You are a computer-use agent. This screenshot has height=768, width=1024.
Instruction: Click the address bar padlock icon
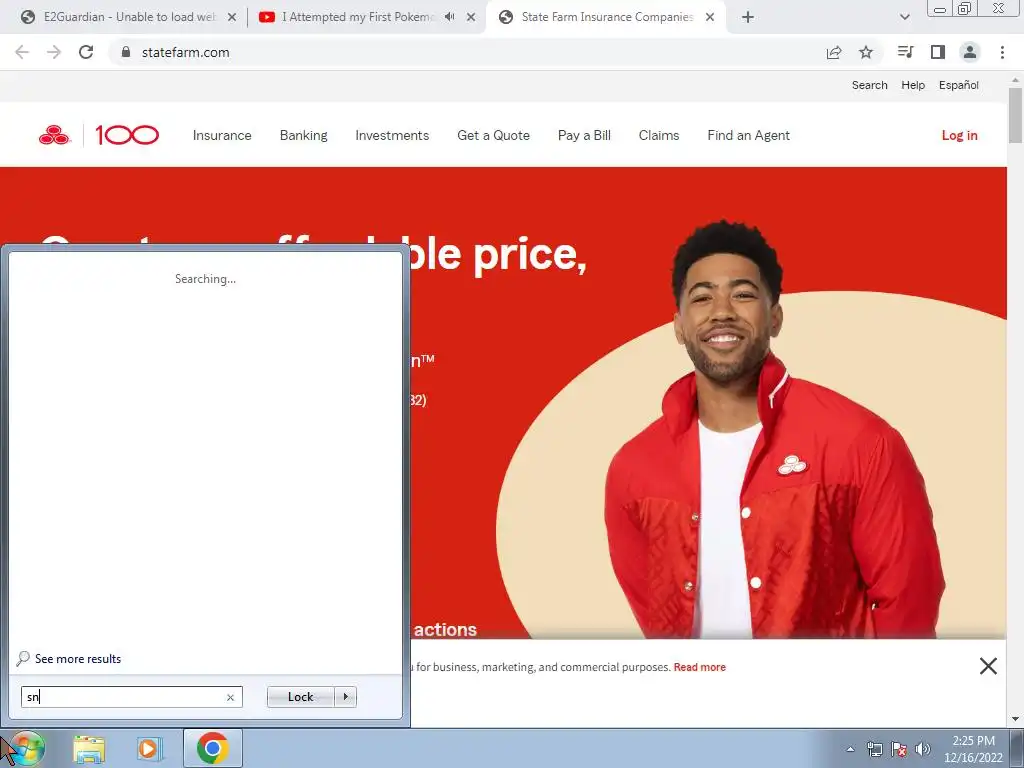pyautogui.click(x=126, y=52)
